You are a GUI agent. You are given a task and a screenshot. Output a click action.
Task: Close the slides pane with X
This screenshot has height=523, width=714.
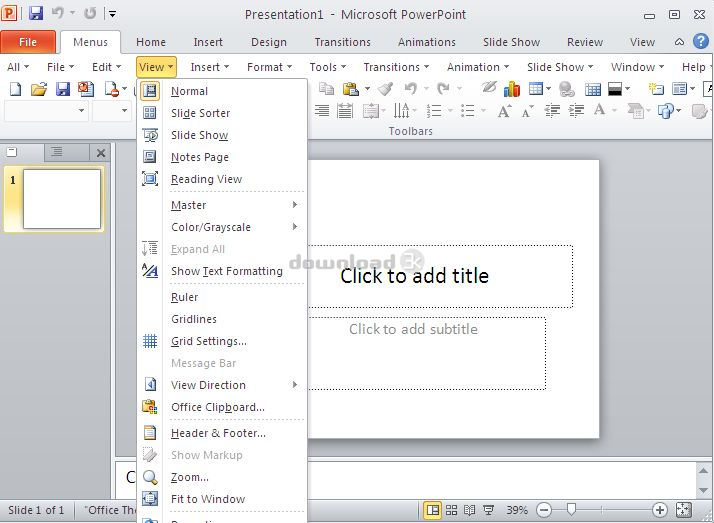point(101,153)
